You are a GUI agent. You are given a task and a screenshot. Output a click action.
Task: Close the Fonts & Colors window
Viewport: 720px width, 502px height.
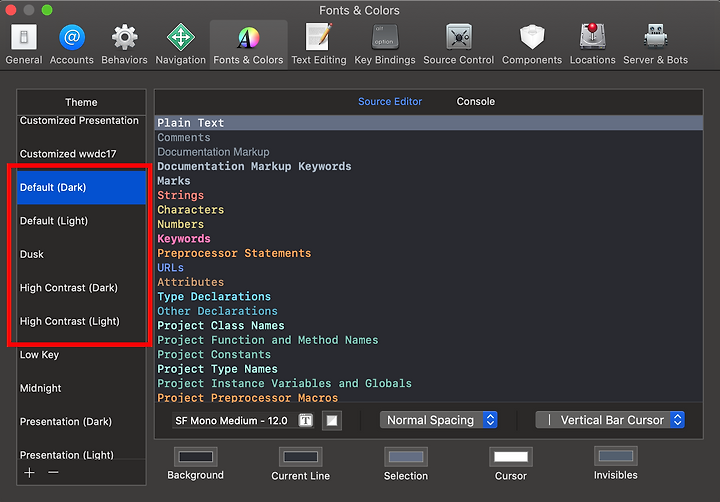(x=11, y=10)
